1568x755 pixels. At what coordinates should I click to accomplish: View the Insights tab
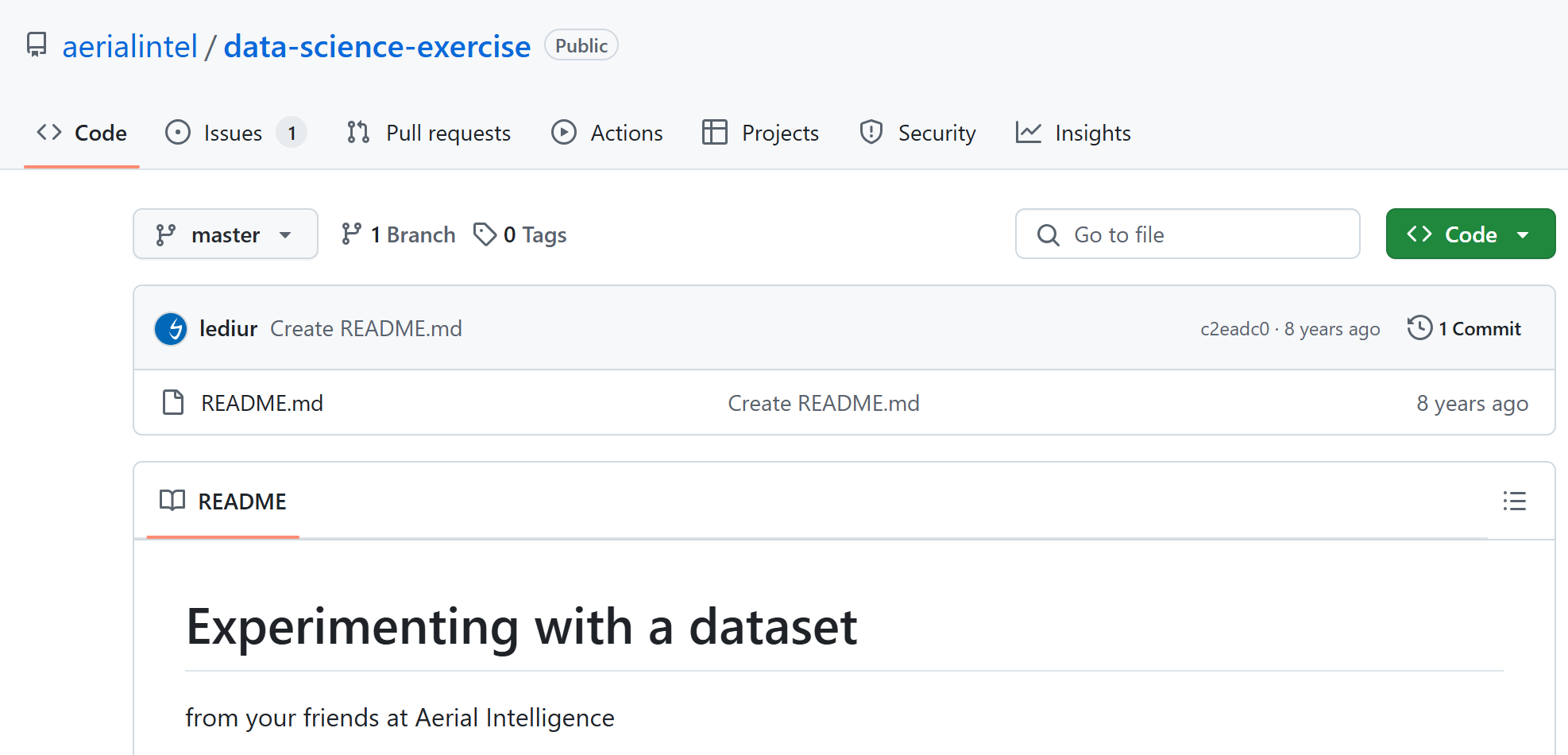pos(1073,133)
